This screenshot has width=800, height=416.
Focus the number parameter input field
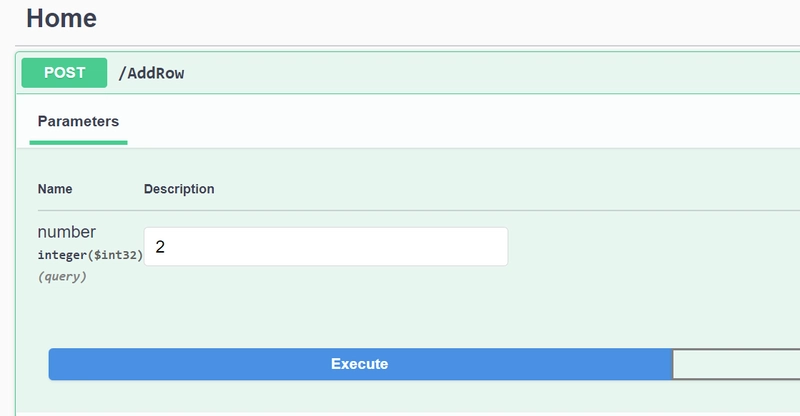(x=326, y=247)
